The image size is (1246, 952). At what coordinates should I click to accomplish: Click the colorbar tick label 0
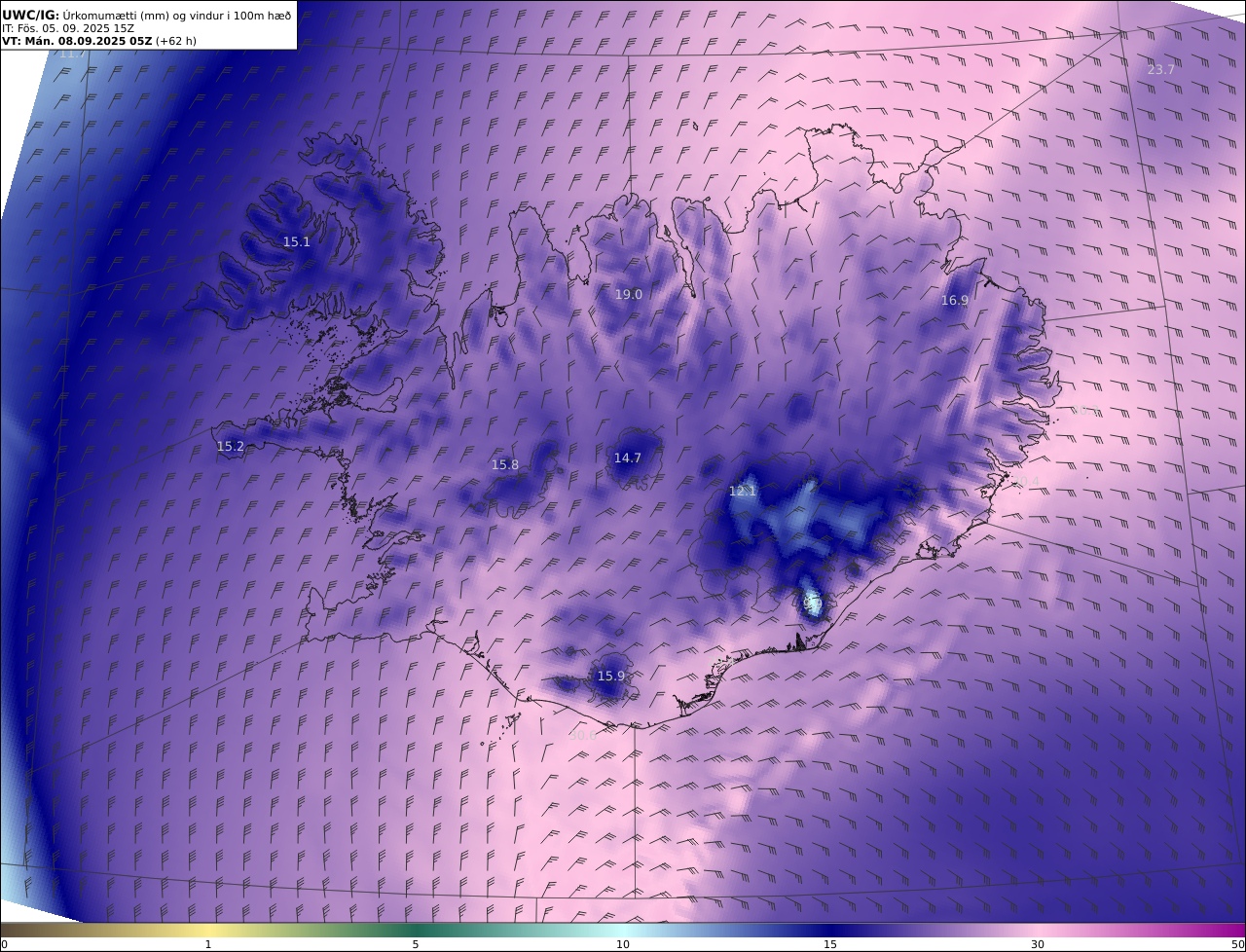(x=4, y=944)
